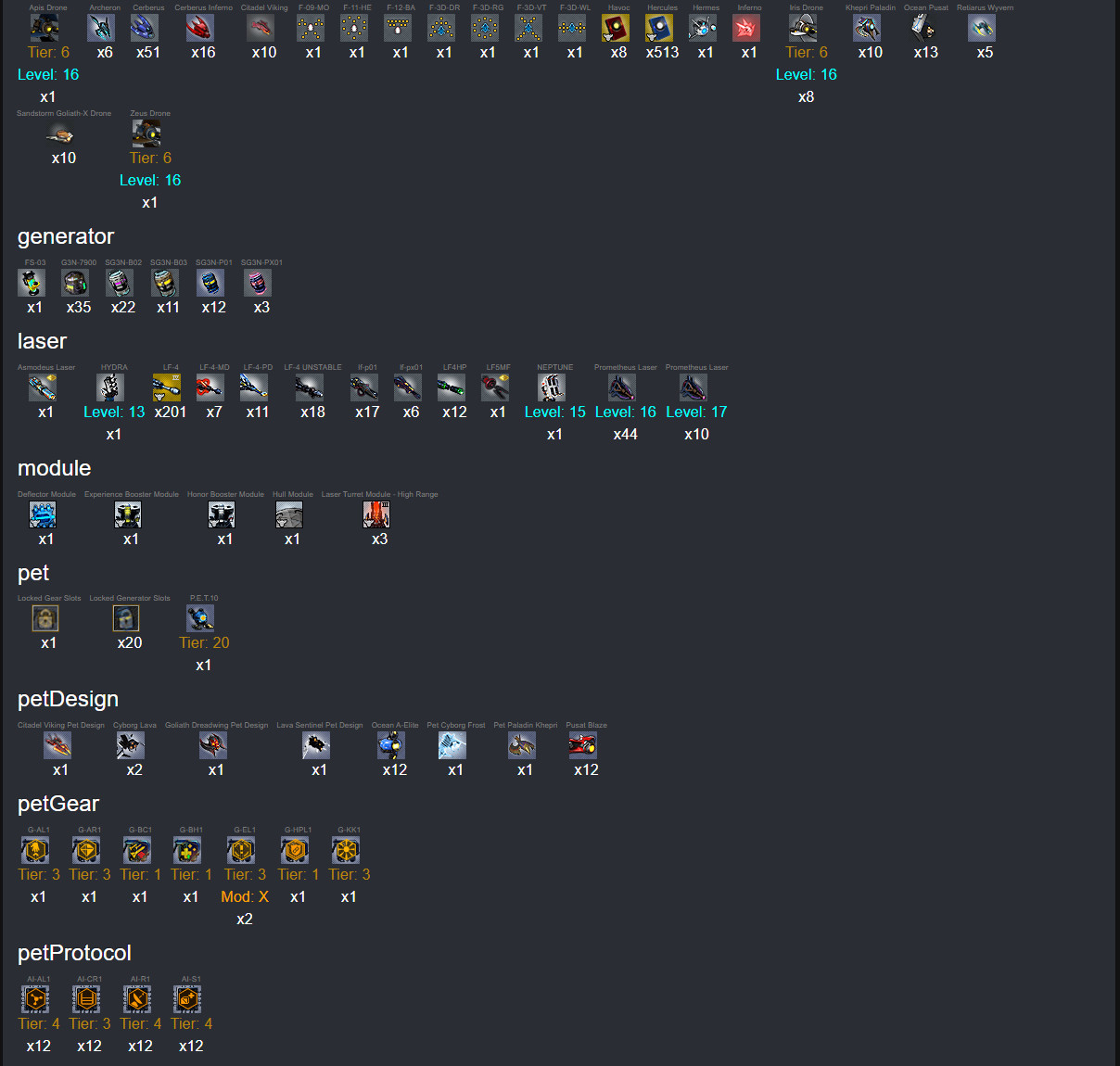Select the G3N-7900 generator icon

(x=75, y=283)
